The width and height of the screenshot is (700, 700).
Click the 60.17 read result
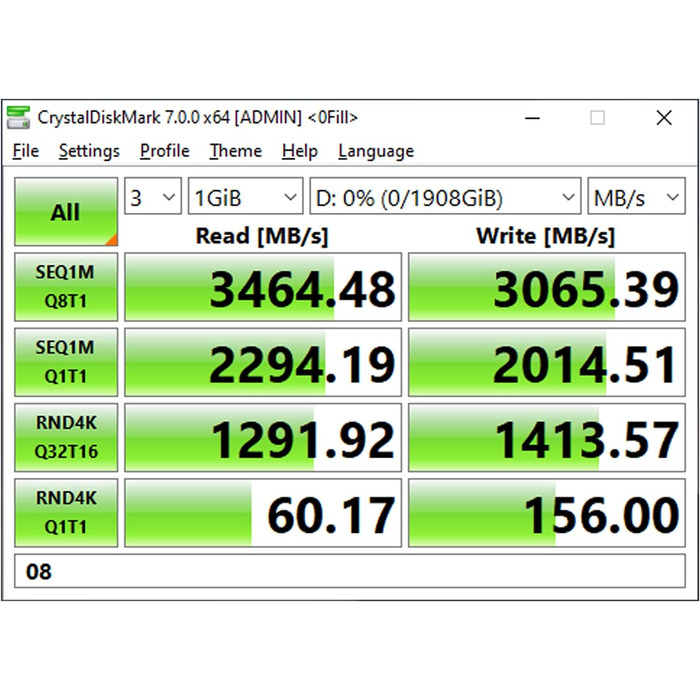[x=263, y=513]
